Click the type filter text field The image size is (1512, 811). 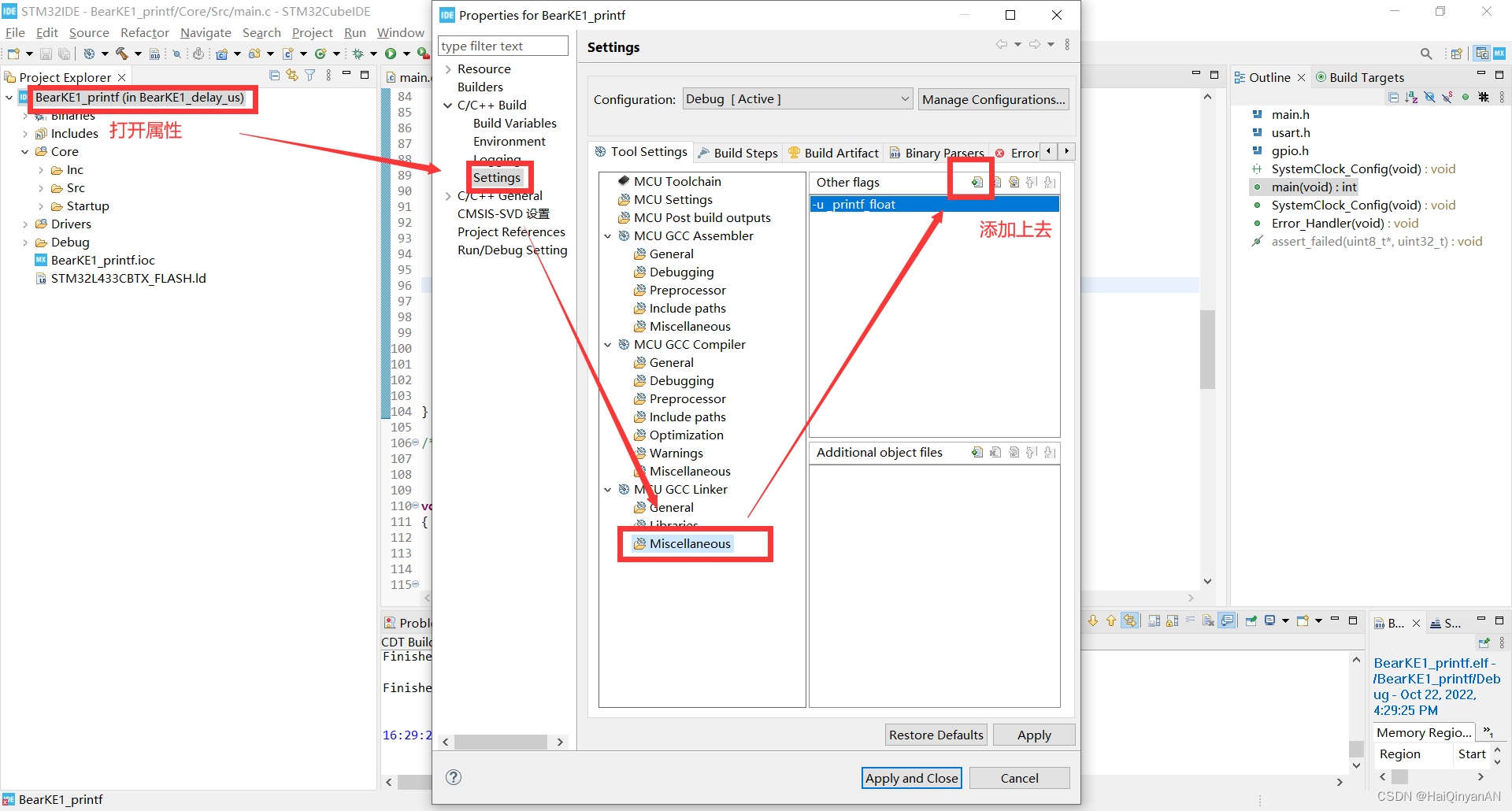[503, 46]
